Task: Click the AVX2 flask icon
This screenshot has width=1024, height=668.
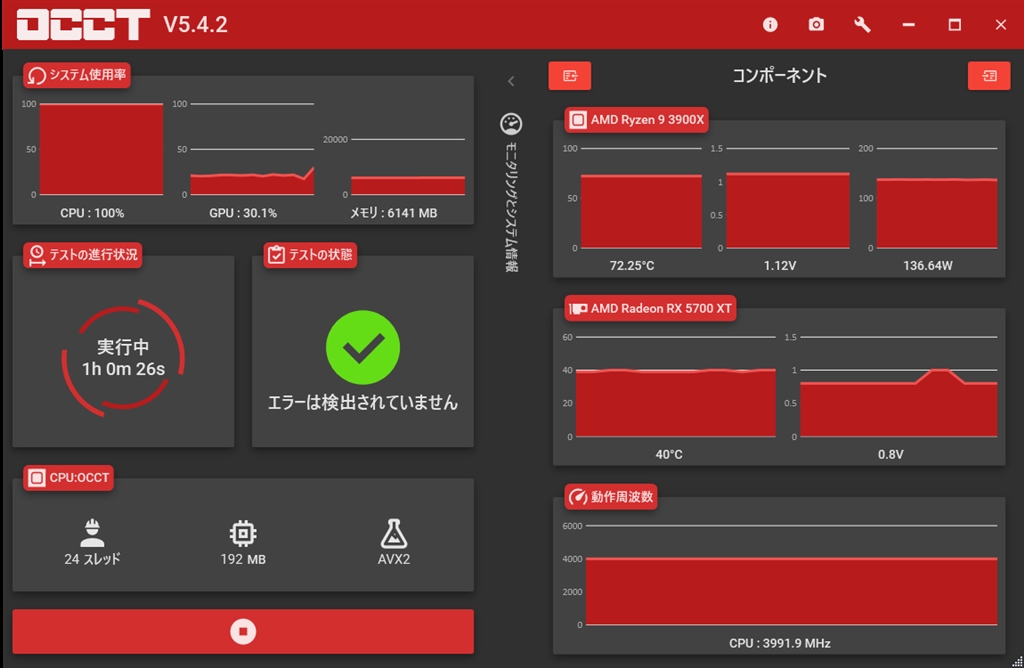Action: (x=393, y=531)
